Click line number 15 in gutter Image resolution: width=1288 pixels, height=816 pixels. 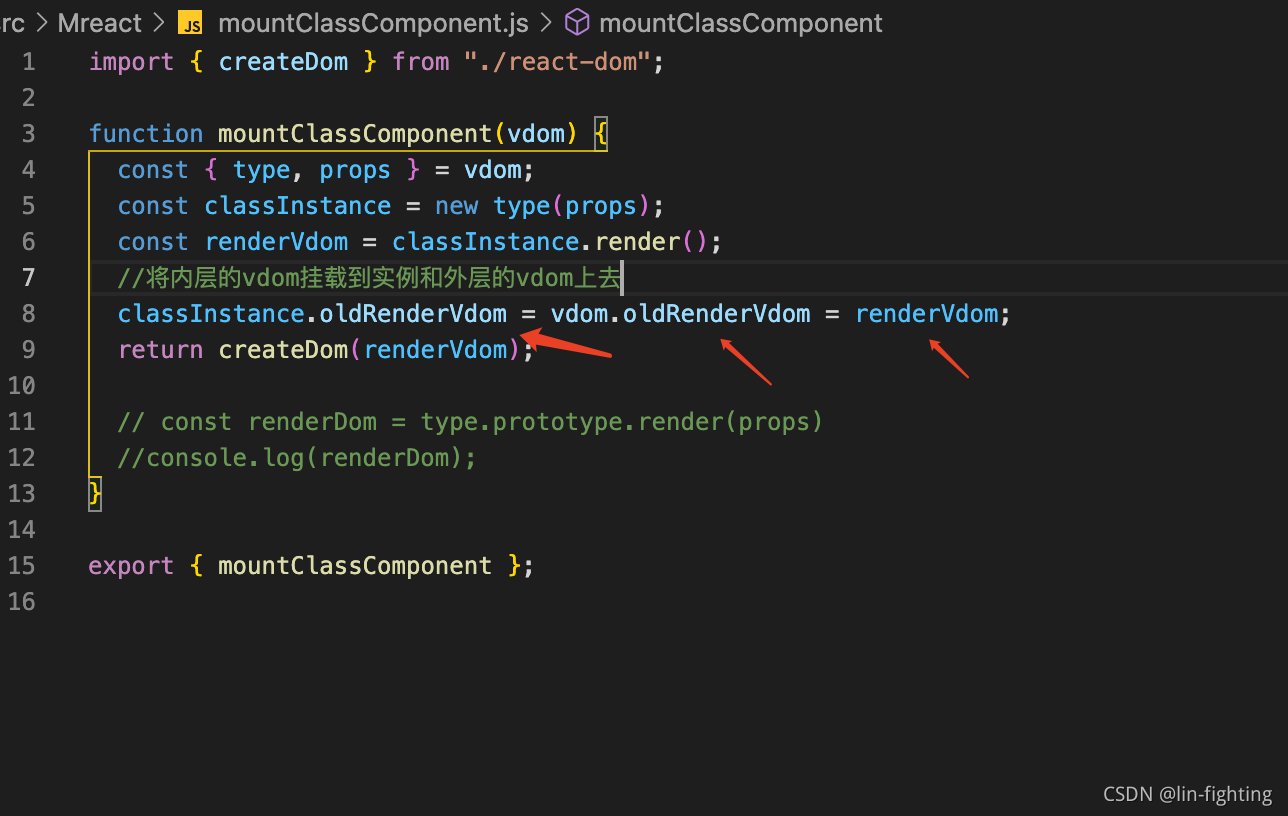21,566
